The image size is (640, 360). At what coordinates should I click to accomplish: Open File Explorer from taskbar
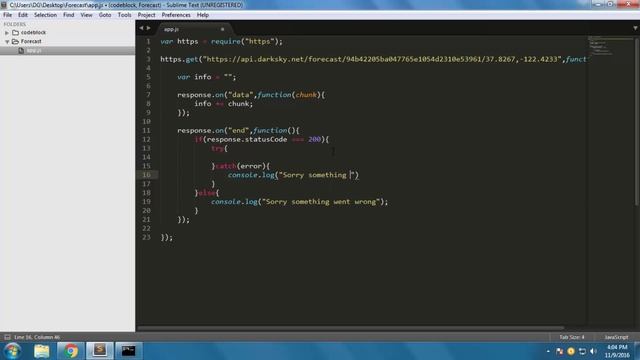coord(42,351)
